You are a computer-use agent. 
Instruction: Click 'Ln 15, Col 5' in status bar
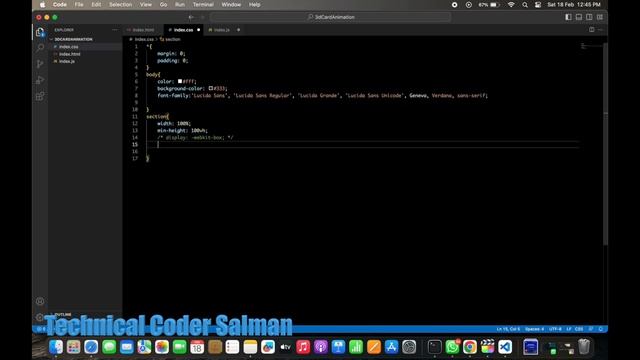click(x=508, y=329)
